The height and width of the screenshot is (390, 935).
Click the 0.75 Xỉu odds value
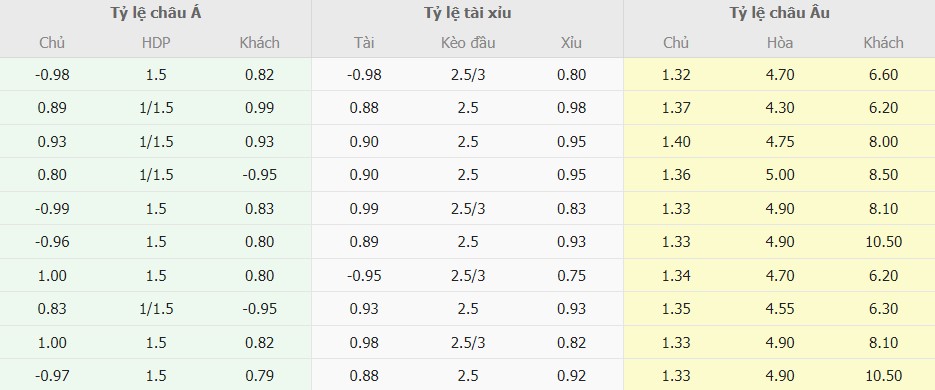click(x=571, y=276)
